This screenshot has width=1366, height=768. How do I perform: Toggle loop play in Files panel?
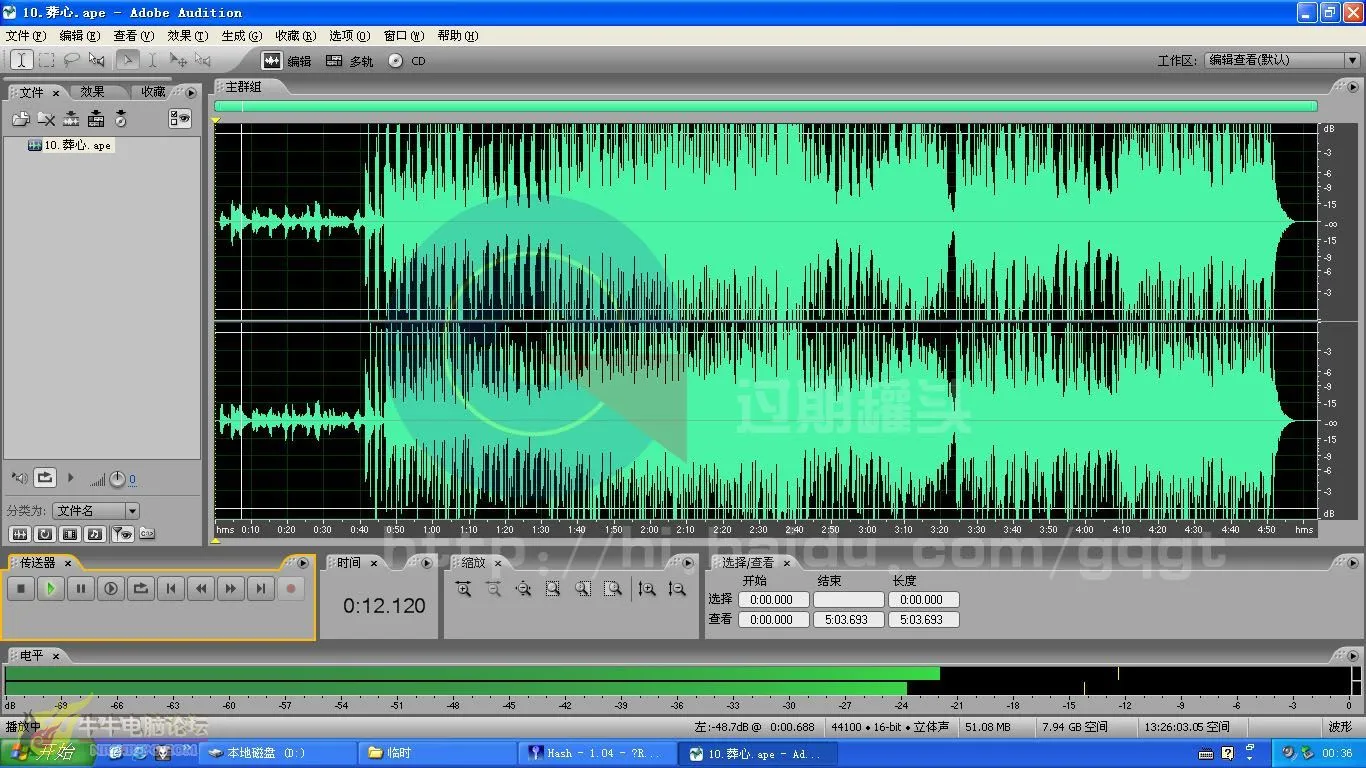click(x=45, y=478)
